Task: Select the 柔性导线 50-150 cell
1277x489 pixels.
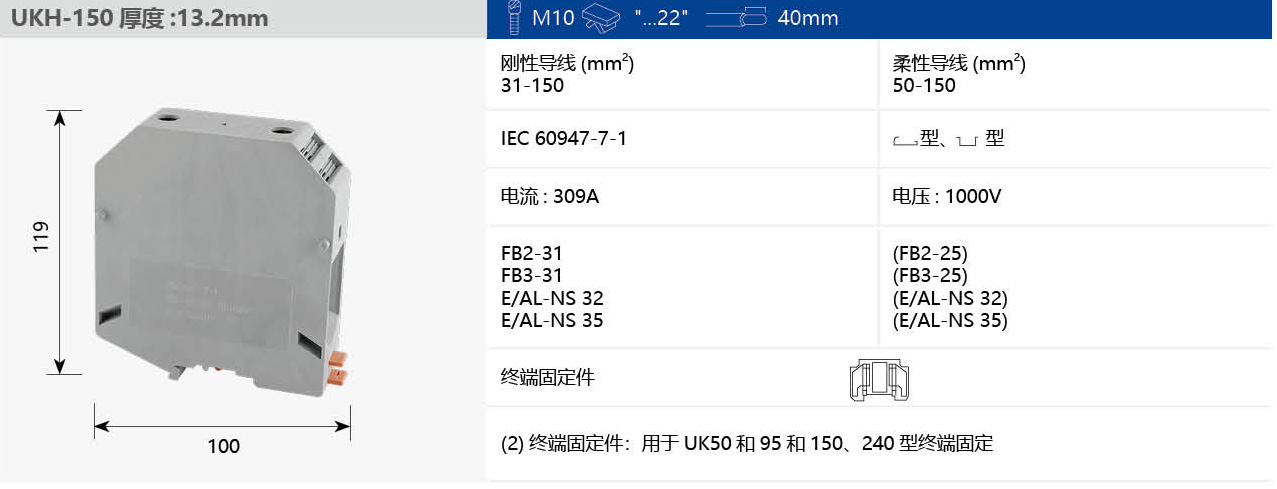Action: pos(958,74)
